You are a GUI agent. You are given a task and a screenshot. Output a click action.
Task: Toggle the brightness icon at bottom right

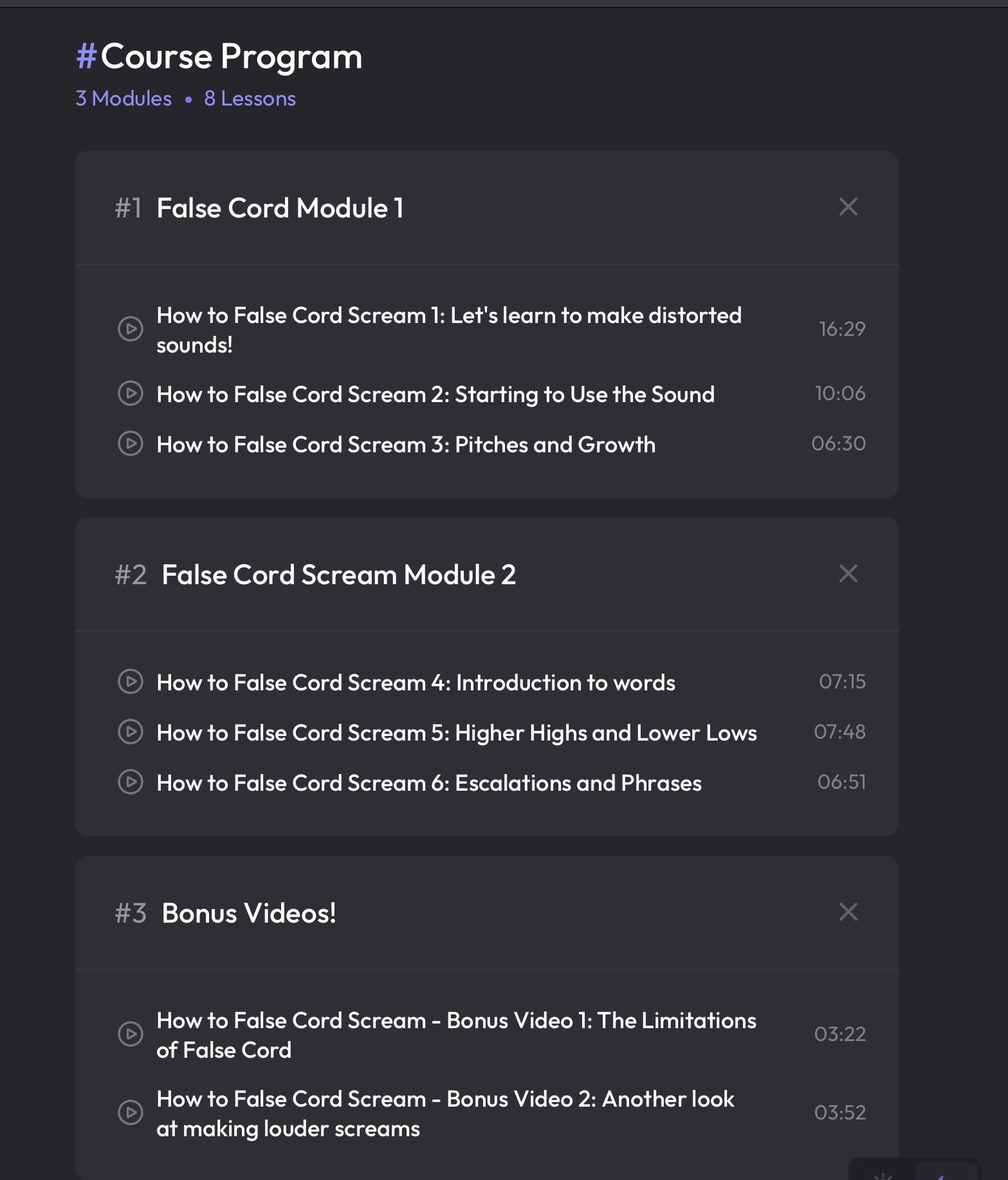pyautogui.click(x=883, y=1177)
